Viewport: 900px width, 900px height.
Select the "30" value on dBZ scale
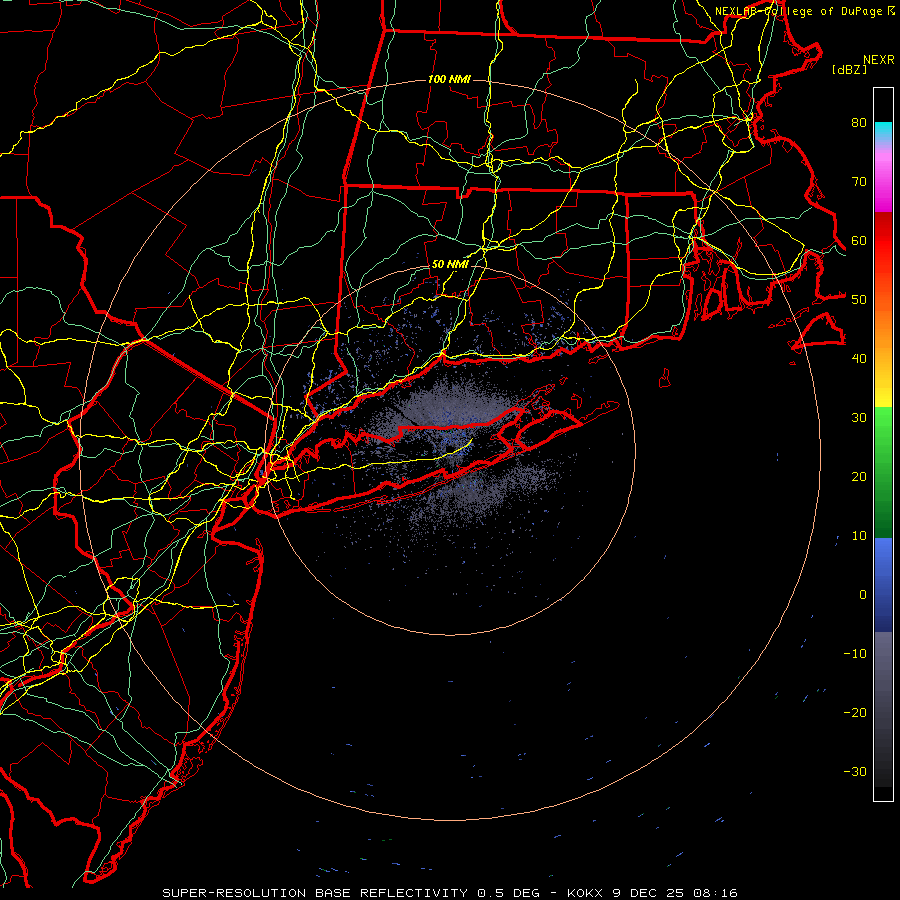tap(859, 417)
